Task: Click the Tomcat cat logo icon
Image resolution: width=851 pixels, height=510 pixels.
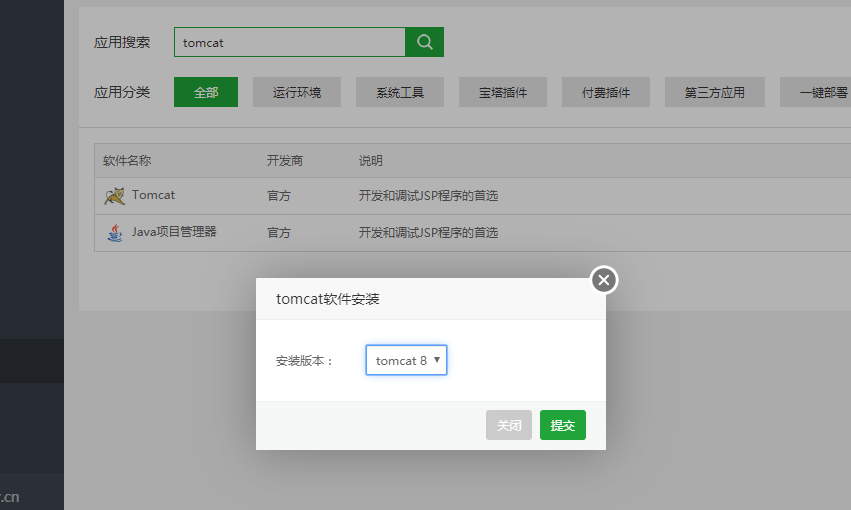Action: [x=115, y=196]
